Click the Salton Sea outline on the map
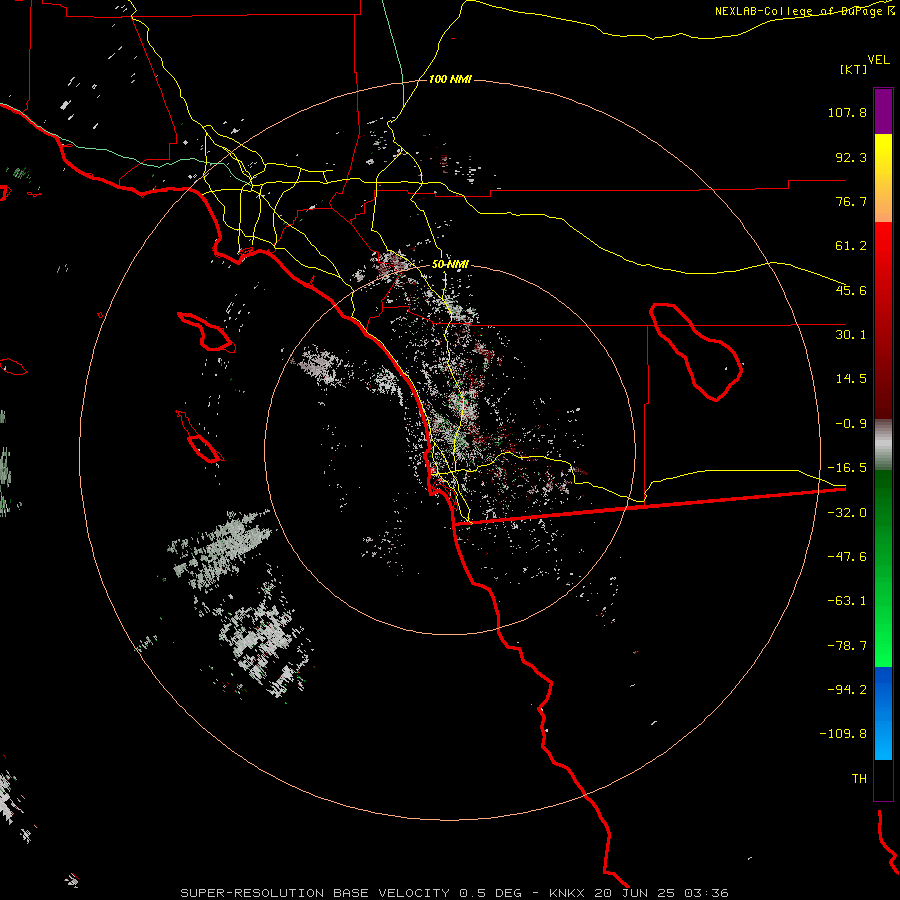The image size is (900, 900). pyautogui.click(x=696, y=352)
